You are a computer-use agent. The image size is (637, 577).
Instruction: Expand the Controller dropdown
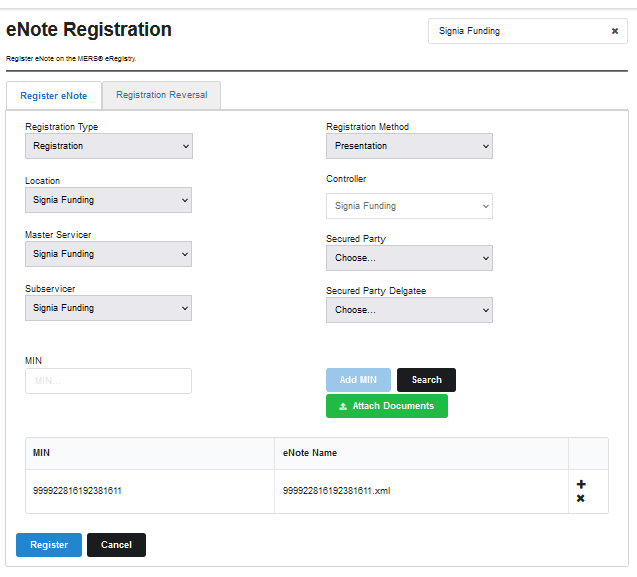pyautogui.click(x=409, y=206)
